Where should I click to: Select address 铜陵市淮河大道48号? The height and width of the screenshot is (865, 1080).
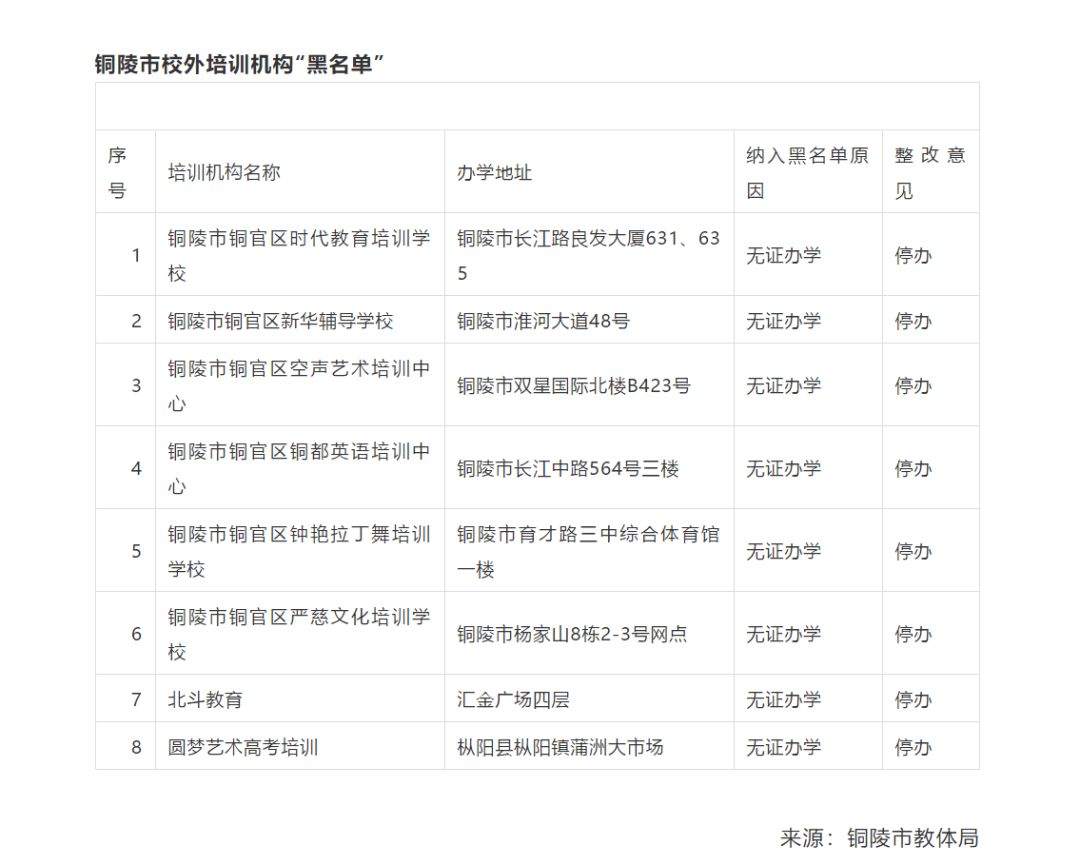tap(589, 320)
